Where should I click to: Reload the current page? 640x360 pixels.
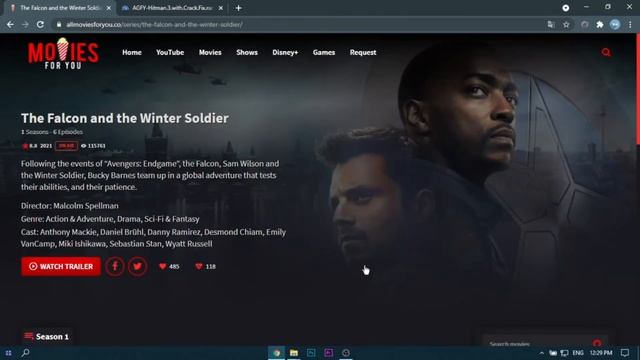point(40,24)
